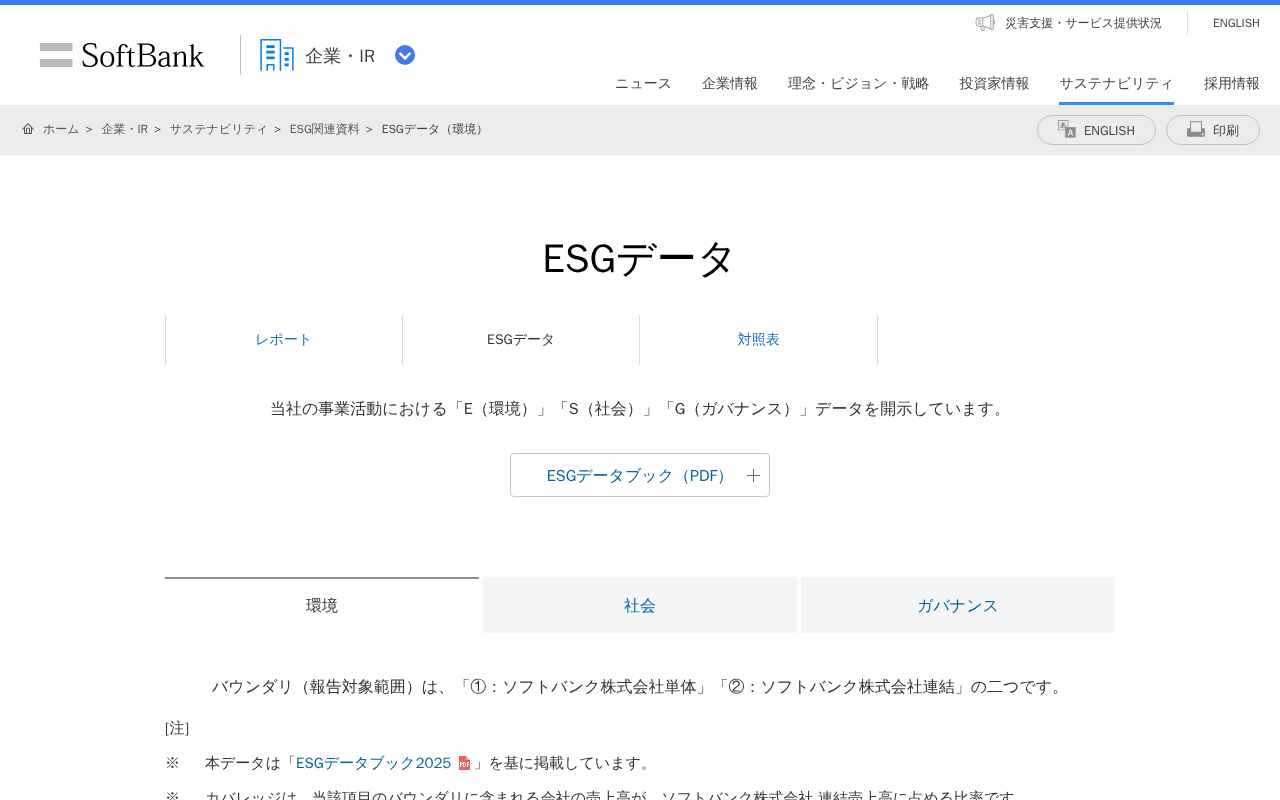Screen dimensions: 1280x800
Task: Go to 企業・IR breadcrumb link
Action: pyautogui.click(x=124, y=129)
